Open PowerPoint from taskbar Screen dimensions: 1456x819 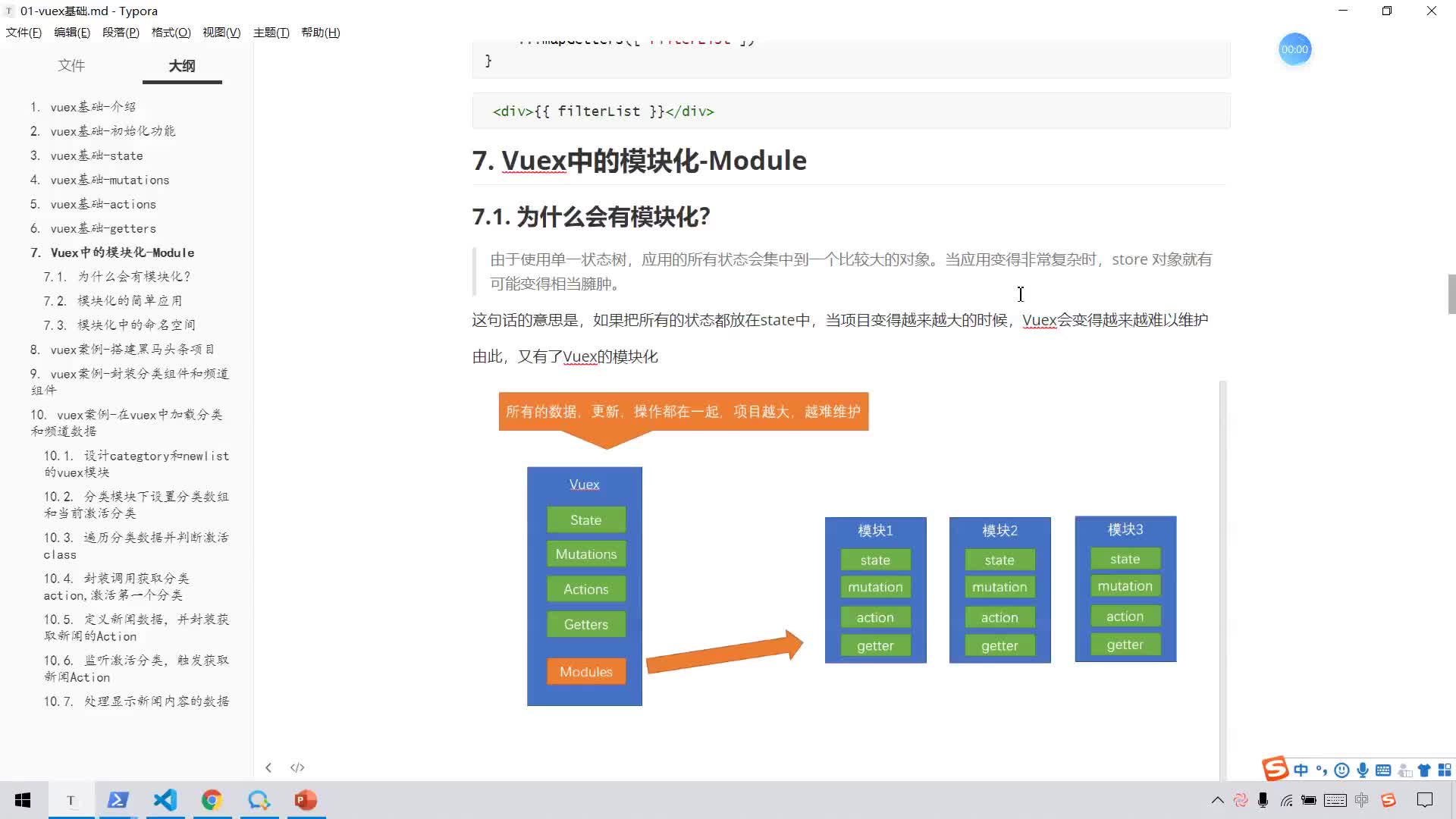click(306, 800)
